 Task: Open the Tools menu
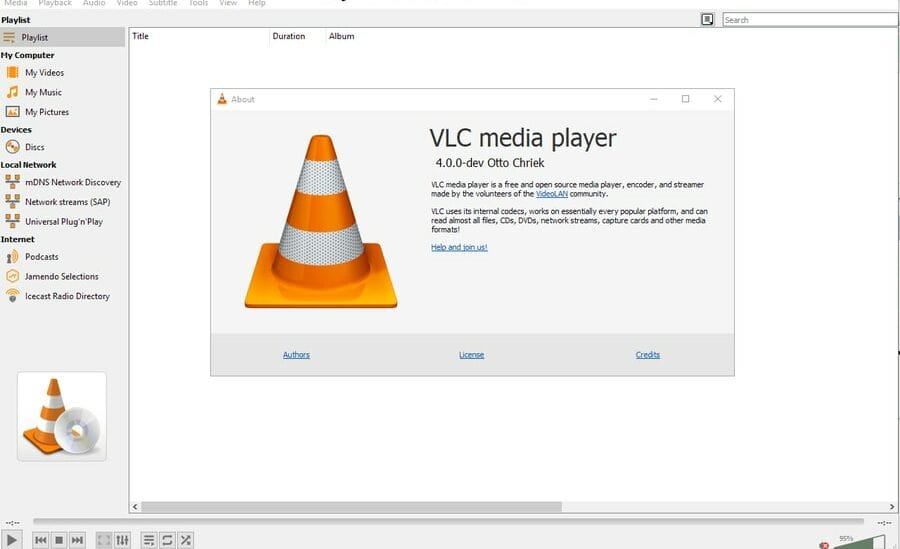198,3
